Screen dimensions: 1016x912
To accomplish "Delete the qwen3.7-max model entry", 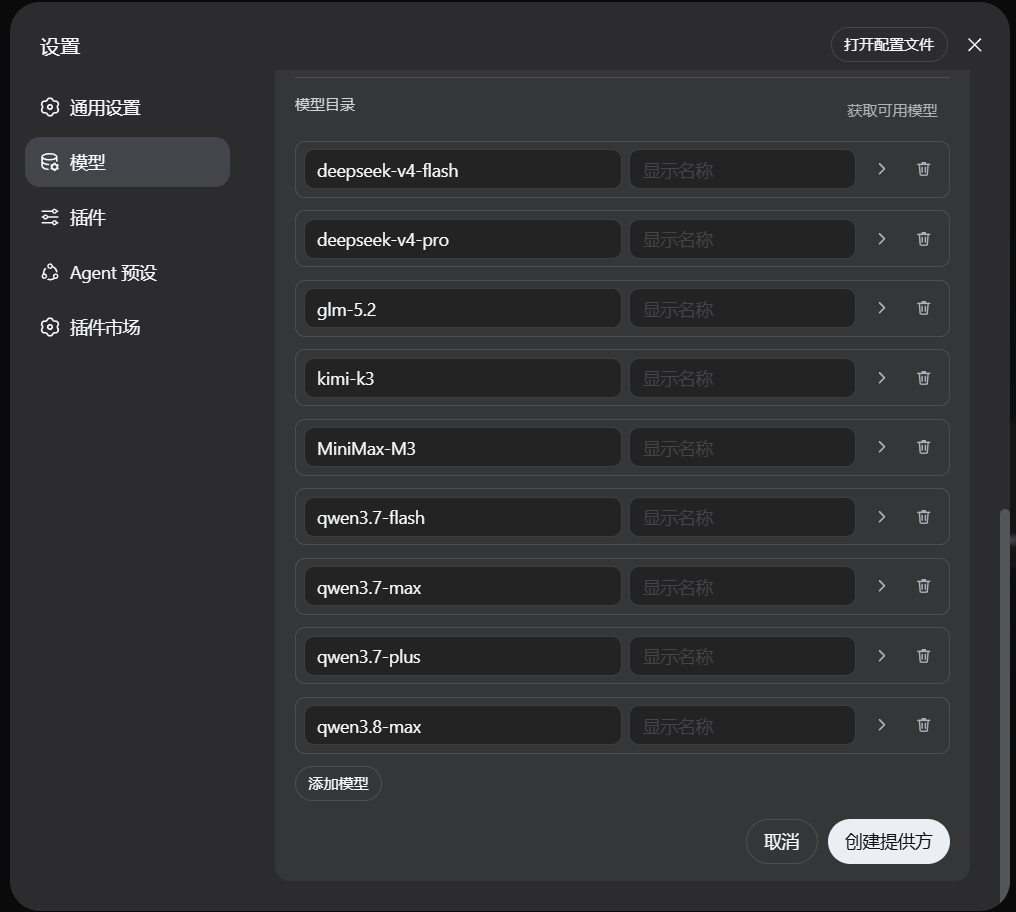I will pyautogui.click(x=923, y=586).
